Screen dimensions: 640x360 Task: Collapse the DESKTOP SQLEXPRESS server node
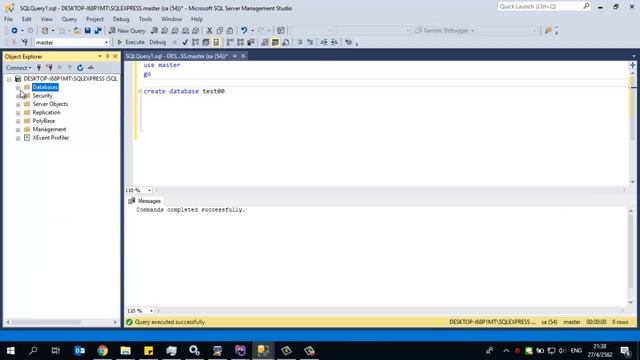pyautogui.click(x=9, y=79)
